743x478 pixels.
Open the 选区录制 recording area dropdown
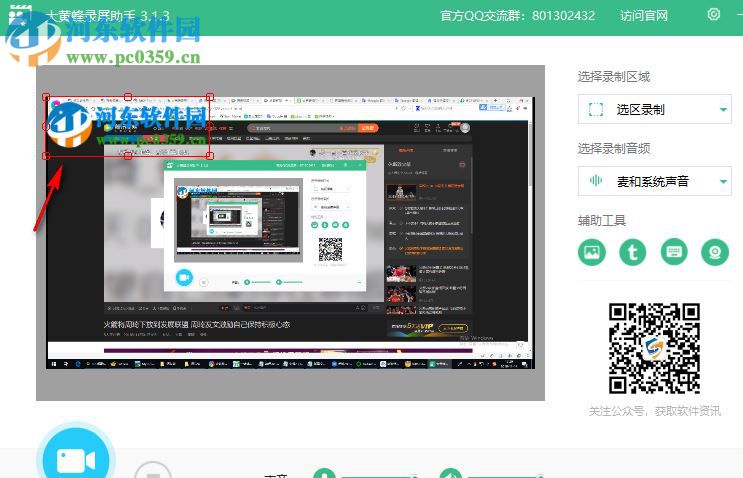654,109
